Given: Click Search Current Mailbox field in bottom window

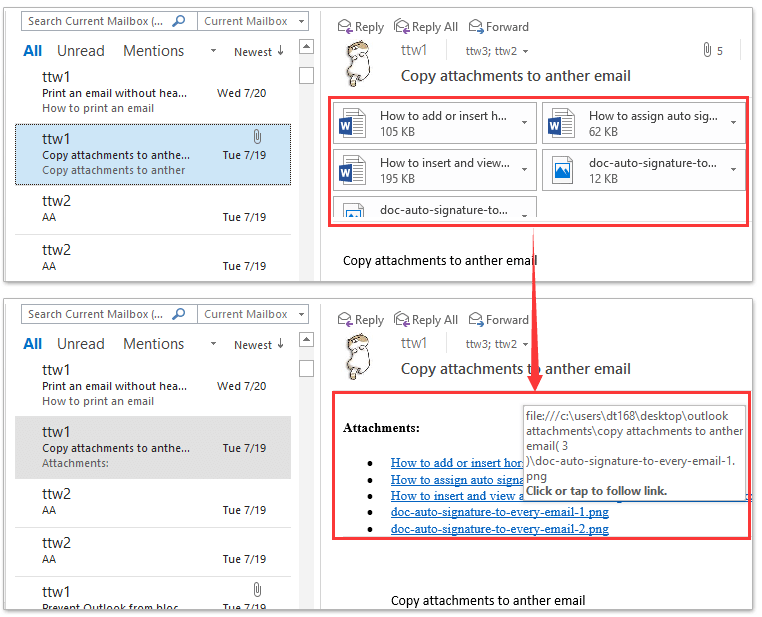Looking at the screenshot, I should (x=109, y=314).
